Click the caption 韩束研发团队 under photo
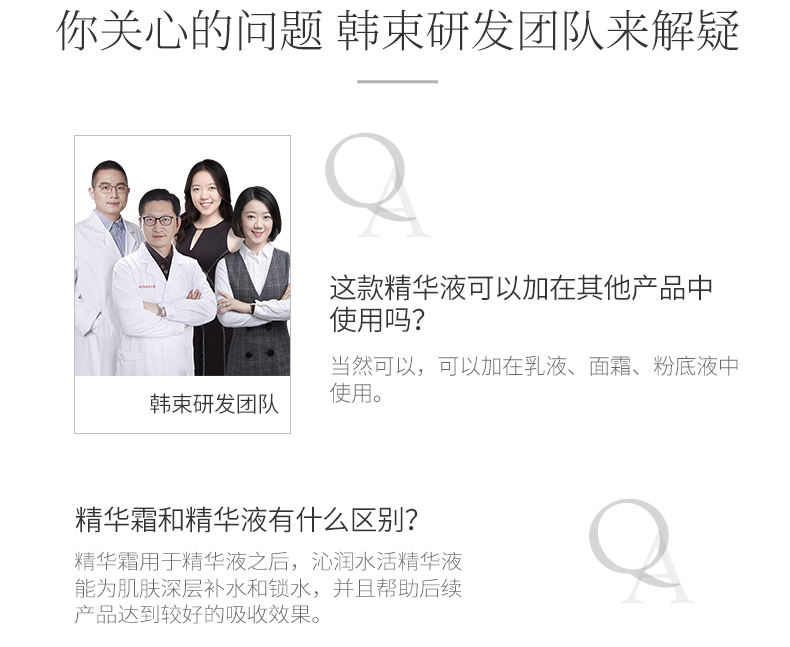790x647 pixels. (x=214, y=404)
